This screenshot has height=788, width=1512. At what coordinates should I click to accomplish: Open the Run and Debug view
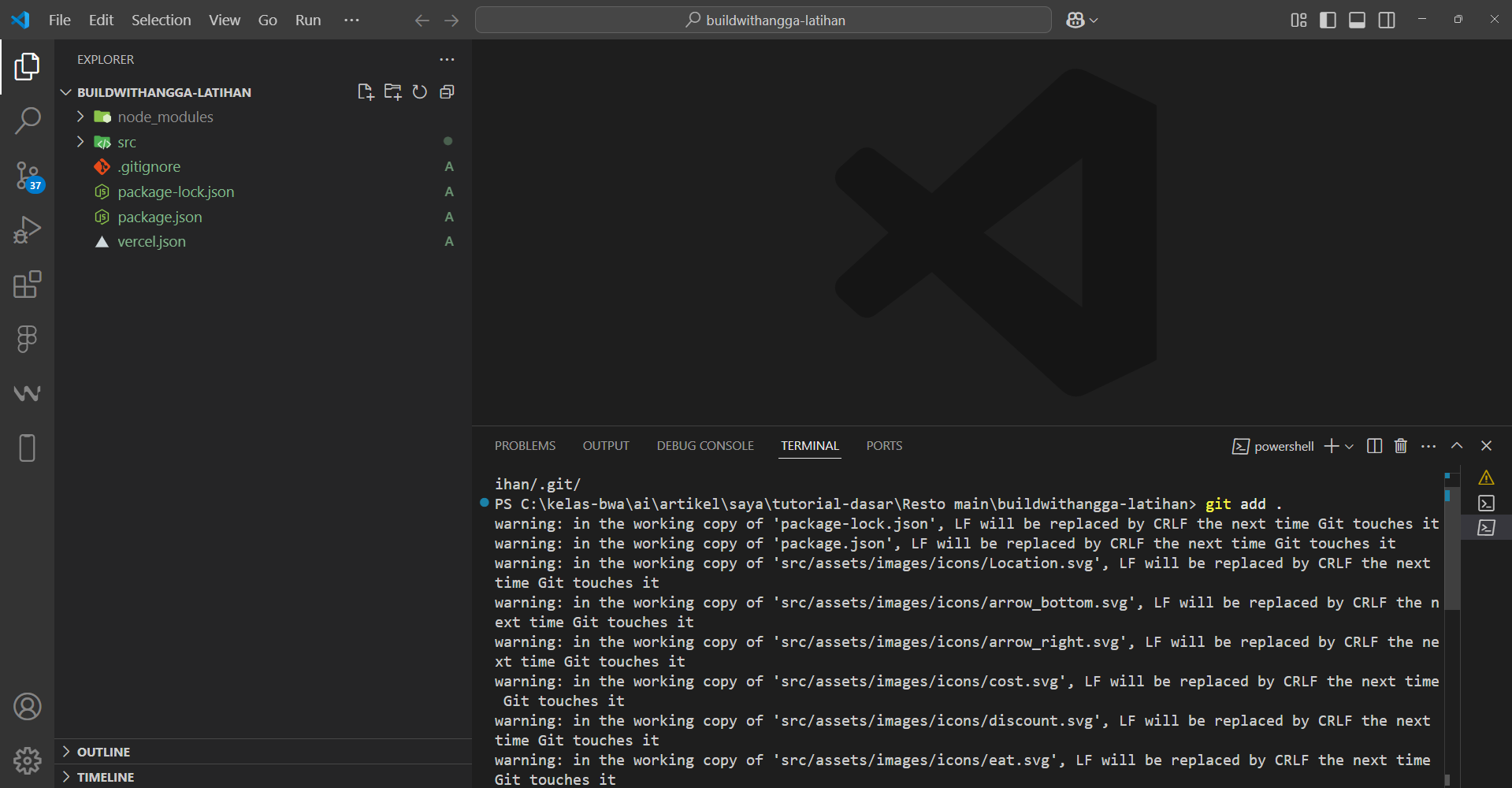click(28, 229)
